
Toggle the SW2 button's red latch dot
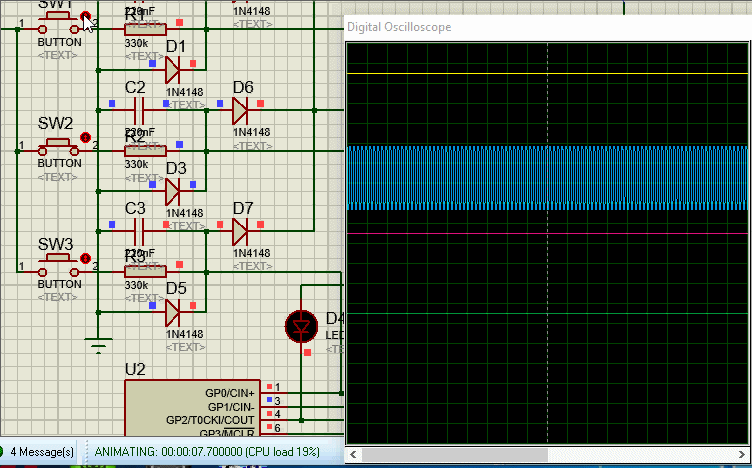(x=85, y=137)
